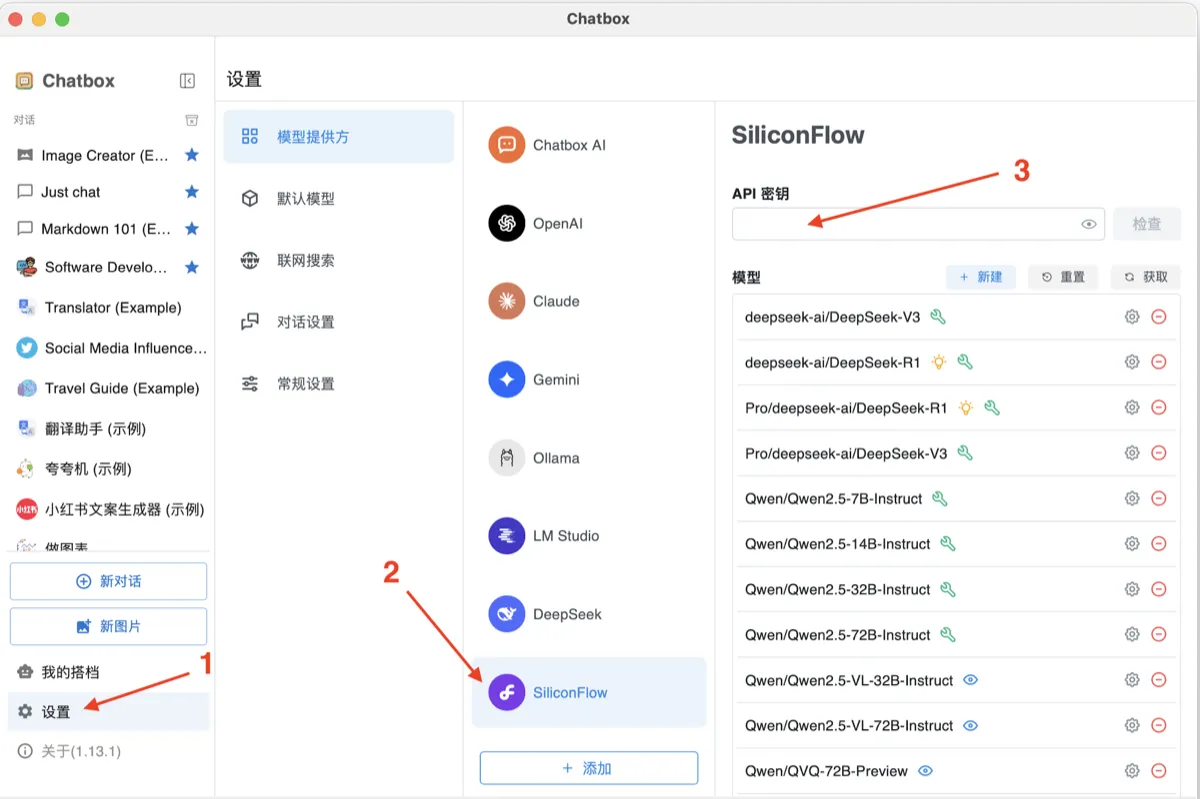The width and height of the screenshot is (1200, 799).
Task: Select the Chatbox AI provider icon
Action: 507,145
